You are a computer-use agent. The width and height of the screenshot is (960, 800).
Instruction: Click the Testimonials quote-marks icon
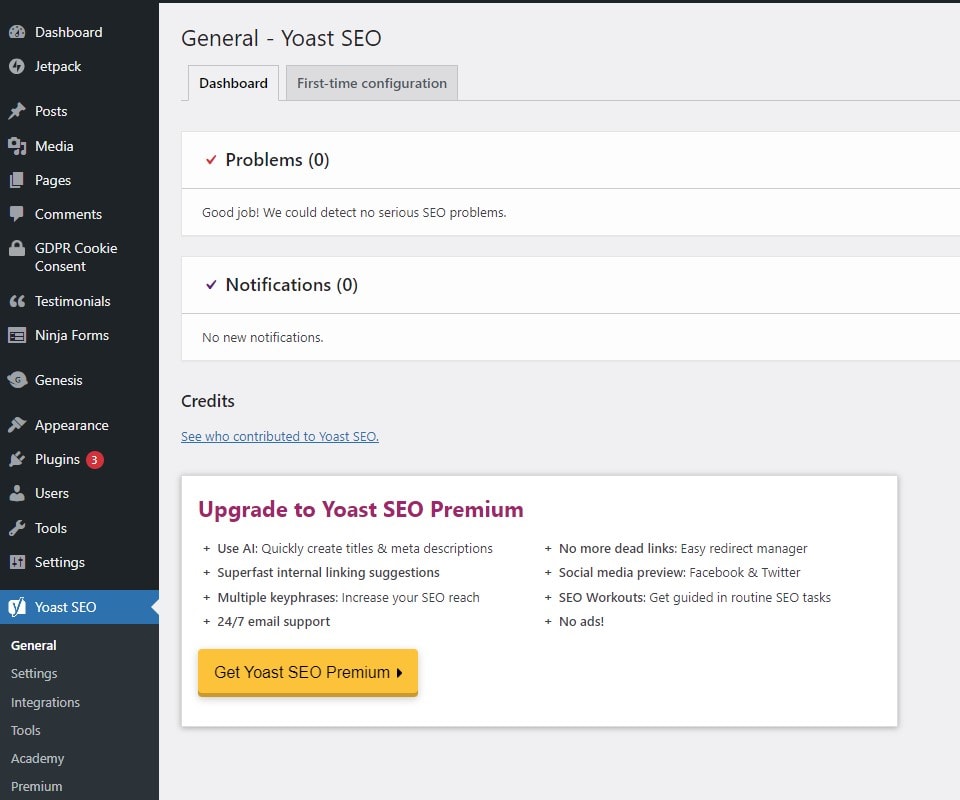point(17,301)
